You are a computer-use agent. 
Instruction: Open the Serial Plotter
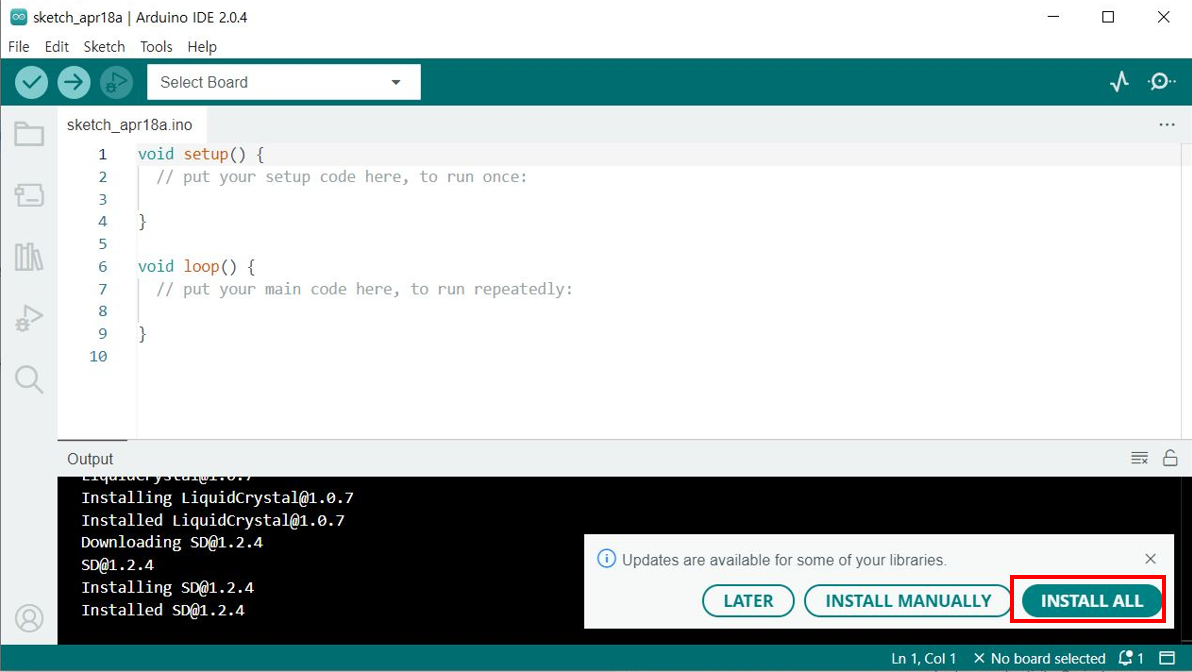1119,81
